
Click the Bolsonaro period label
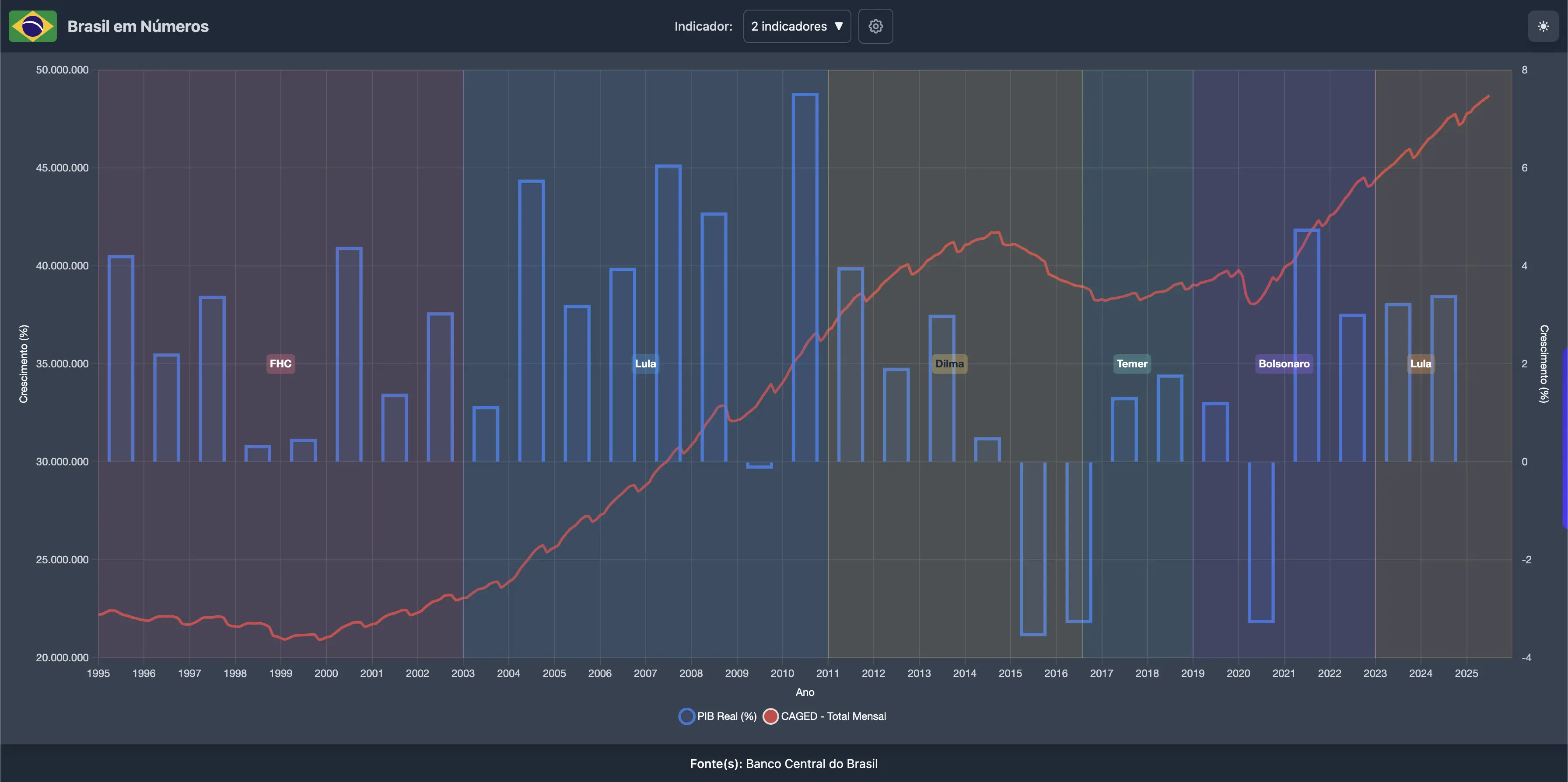1284,364
